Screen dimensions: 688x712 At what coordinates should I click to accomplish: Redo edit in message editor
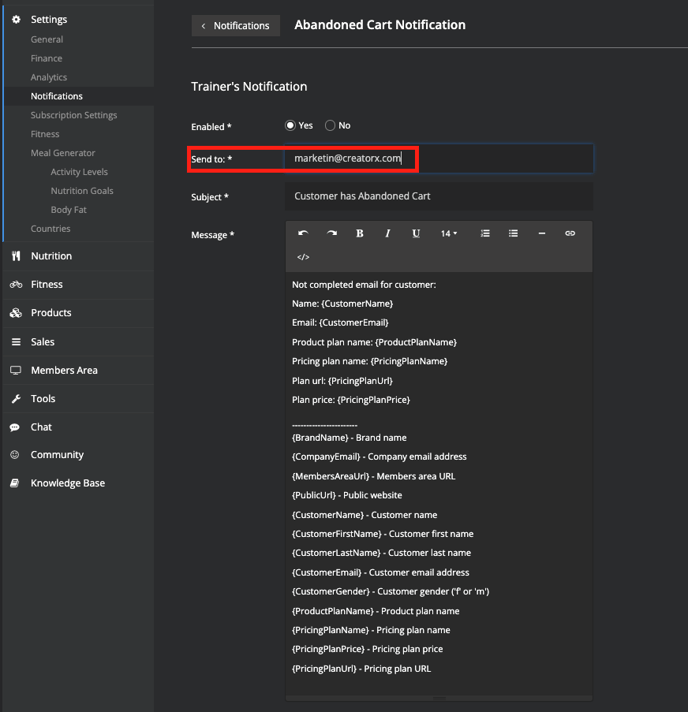(332, 233)
